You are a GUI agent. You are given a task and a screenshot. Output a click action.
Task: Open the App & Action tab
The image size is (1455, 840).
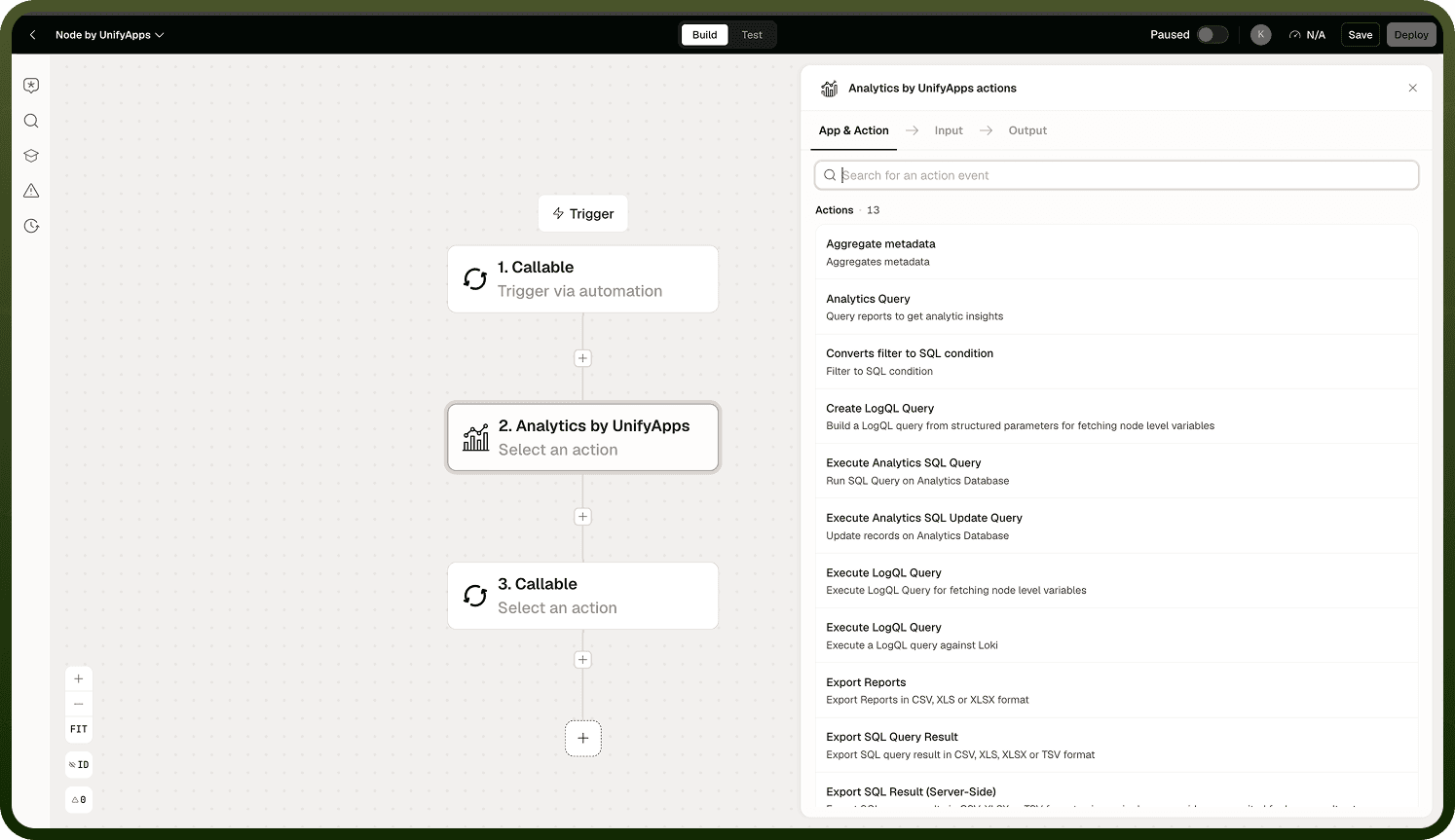[853, 130]
